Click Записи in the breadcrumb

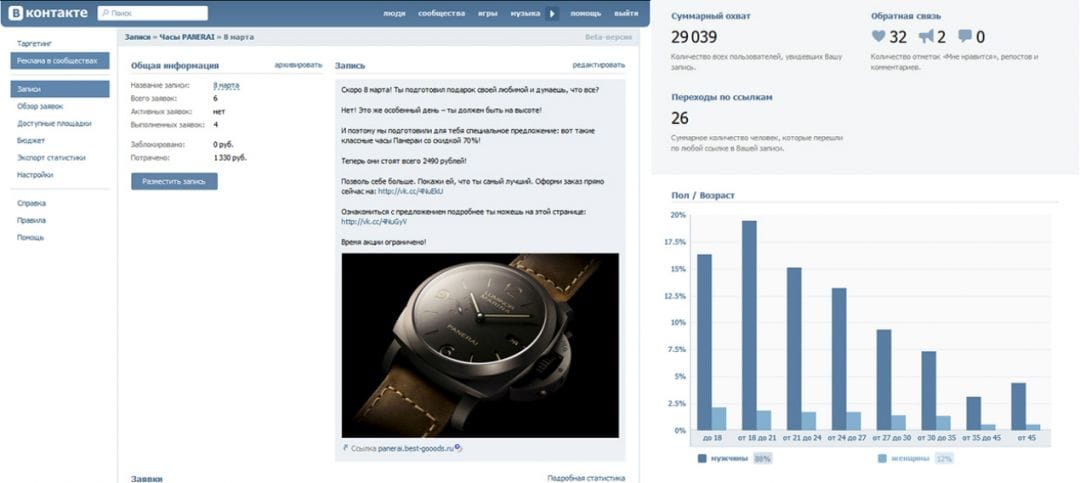(x=138, y=37)
